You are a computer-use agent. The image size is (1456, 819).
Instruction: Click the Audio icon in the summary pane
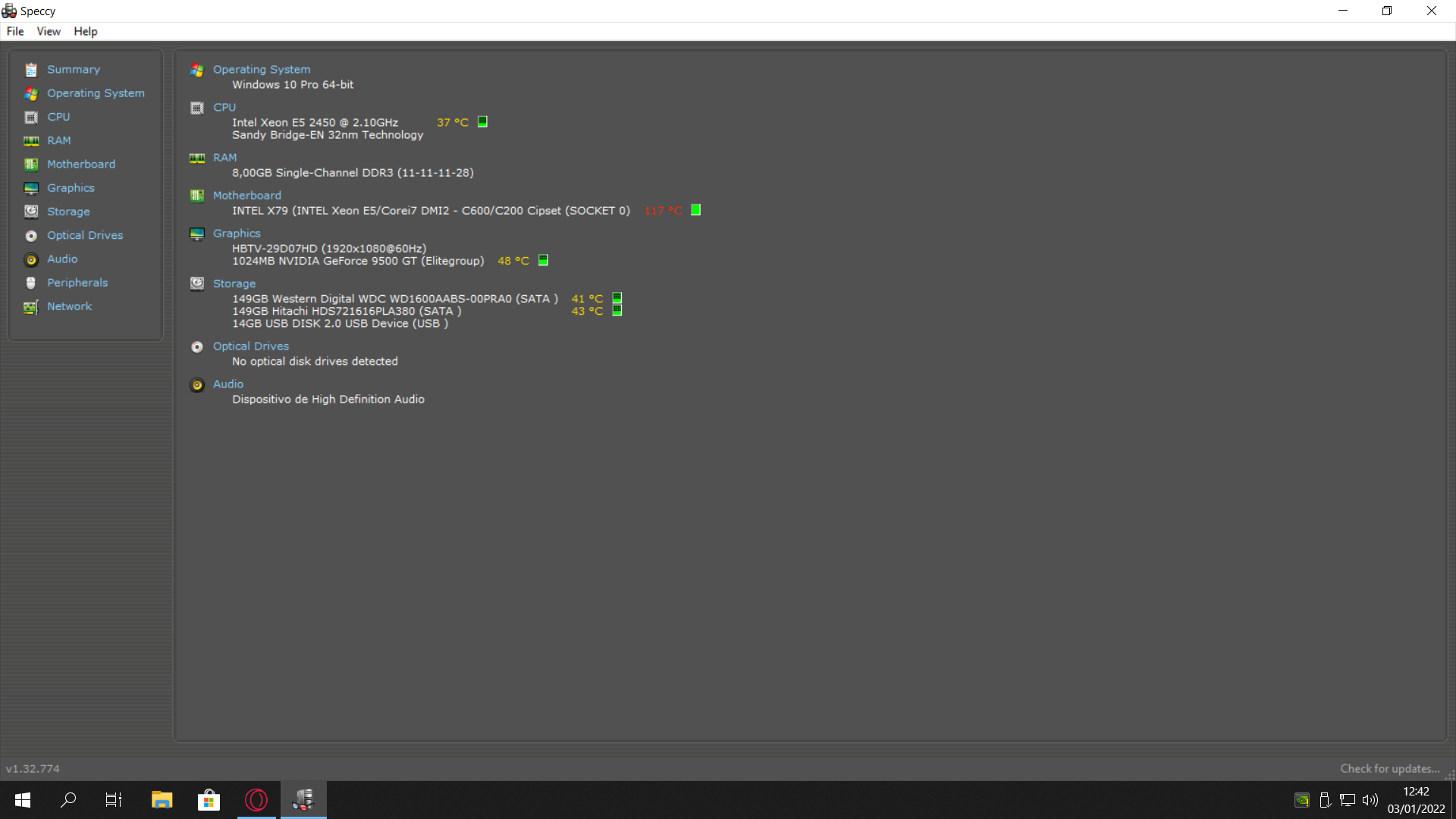pyautogui.click(x=197, y=384)
